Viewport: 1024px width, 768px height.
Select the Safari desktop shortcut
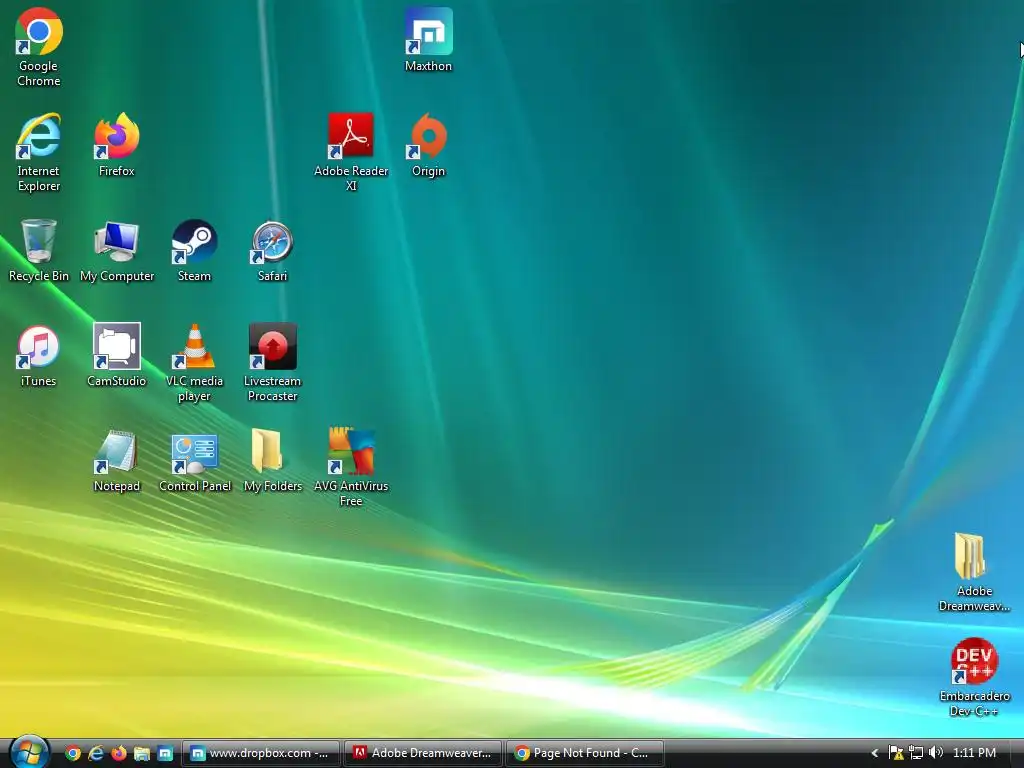(x=272, y=250)
